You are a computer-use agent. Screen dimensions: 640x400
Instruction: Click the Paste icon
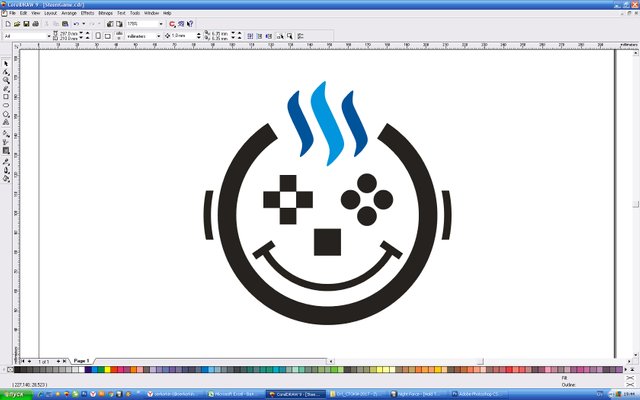pyautogui.click(x=65, y=24)
